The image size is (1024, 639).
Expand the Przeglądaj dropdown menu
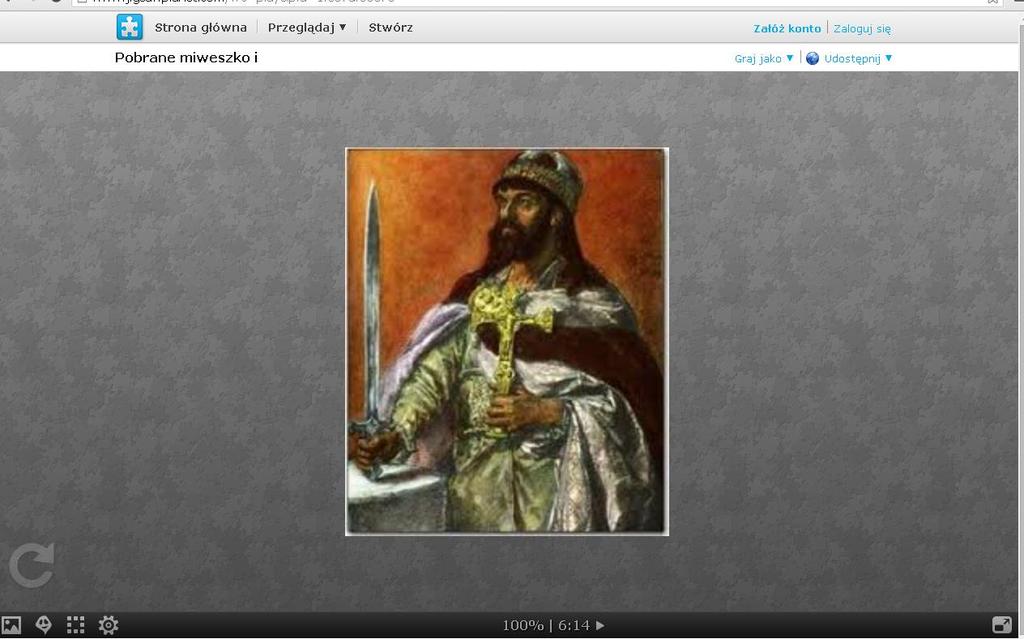tap(307, 27)
